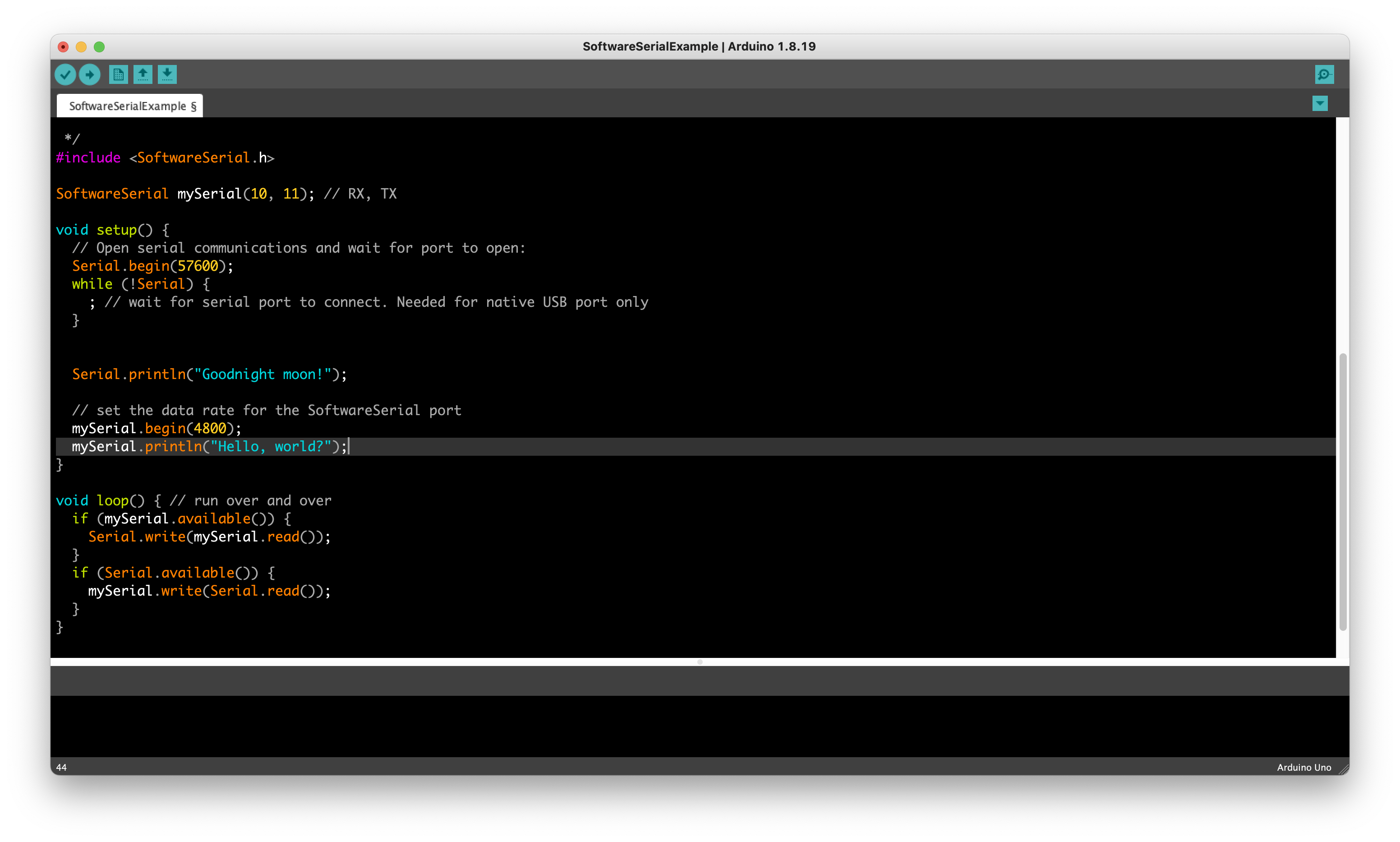Create a new sketch using the toolbar

(119, 74)
